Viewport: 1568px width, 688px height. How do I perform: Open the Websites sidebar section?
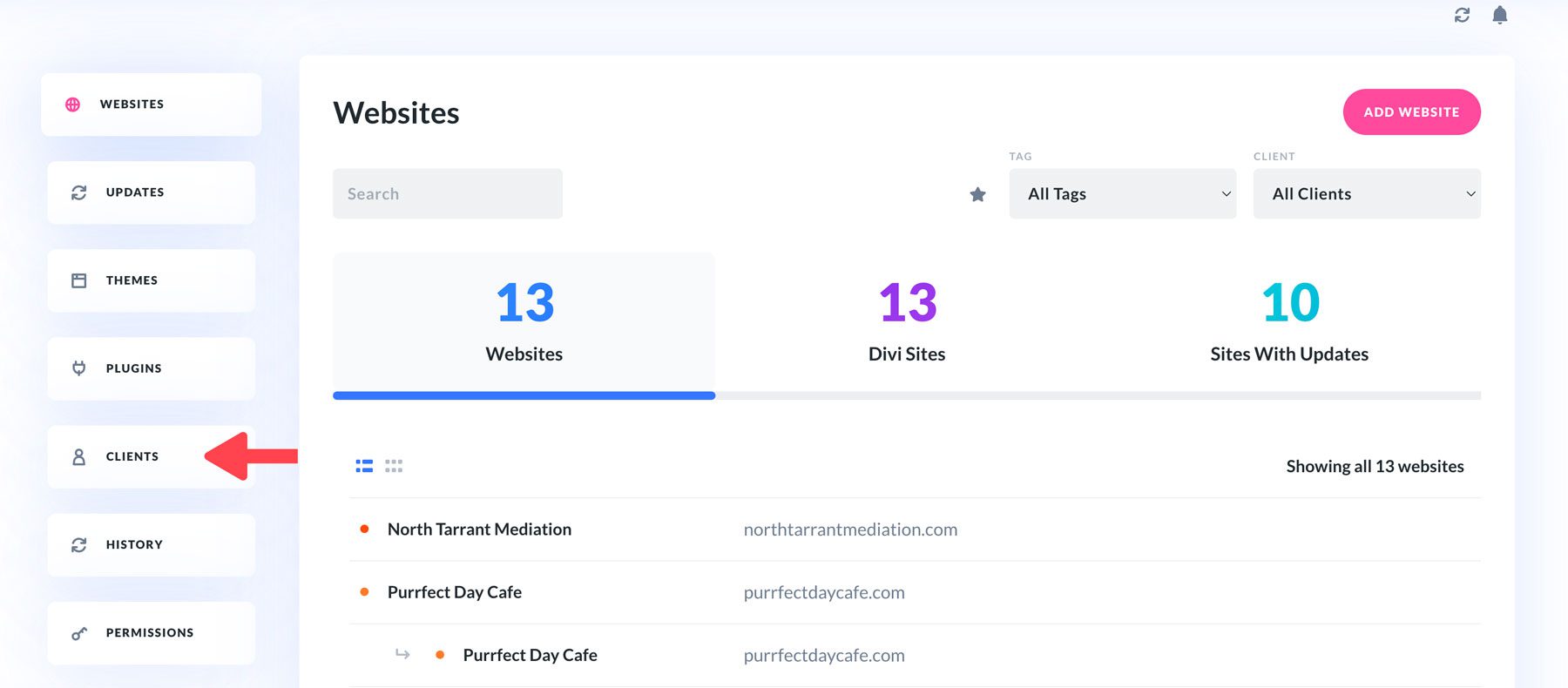(151, 105)
